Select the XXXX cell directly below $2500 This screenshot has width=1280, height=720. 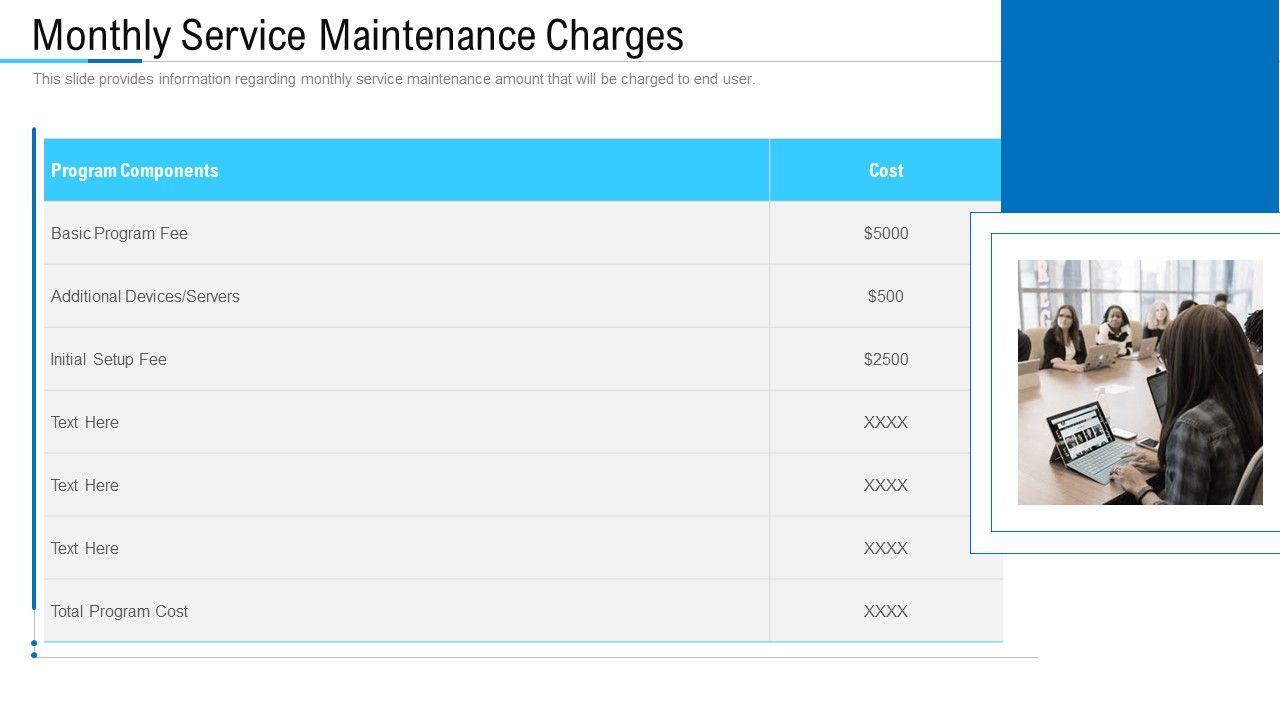[886, 423]
